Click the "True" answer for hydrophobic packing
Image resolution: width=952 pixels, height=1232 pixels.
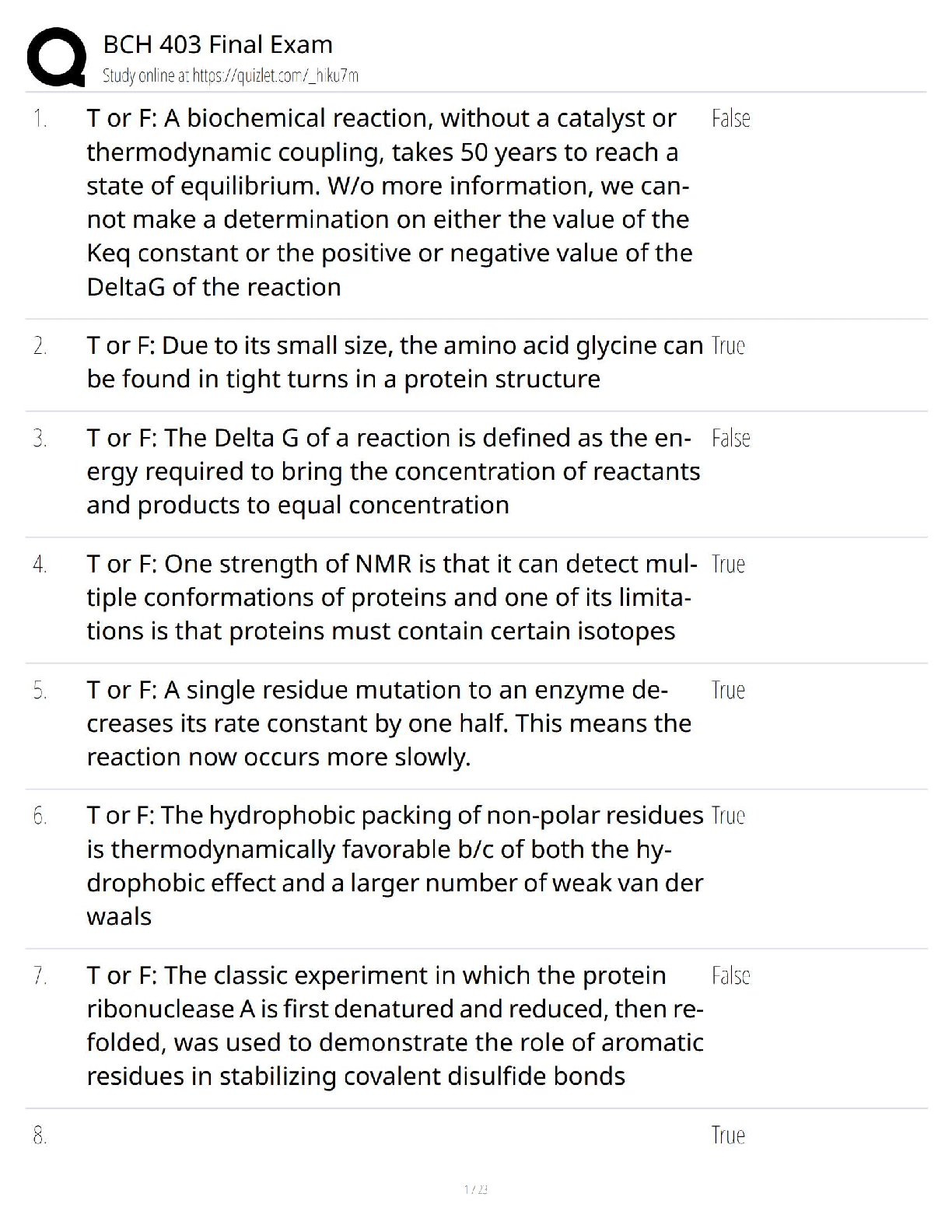(728, 816)
